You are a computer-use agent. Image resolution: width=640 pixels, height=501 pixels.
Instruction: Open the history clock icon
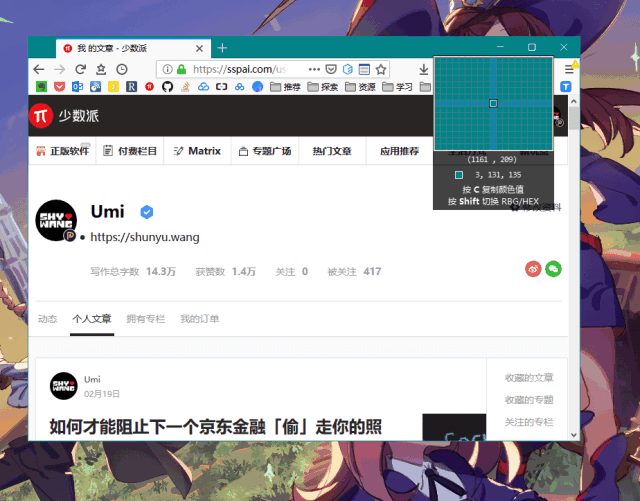[122, 69]
